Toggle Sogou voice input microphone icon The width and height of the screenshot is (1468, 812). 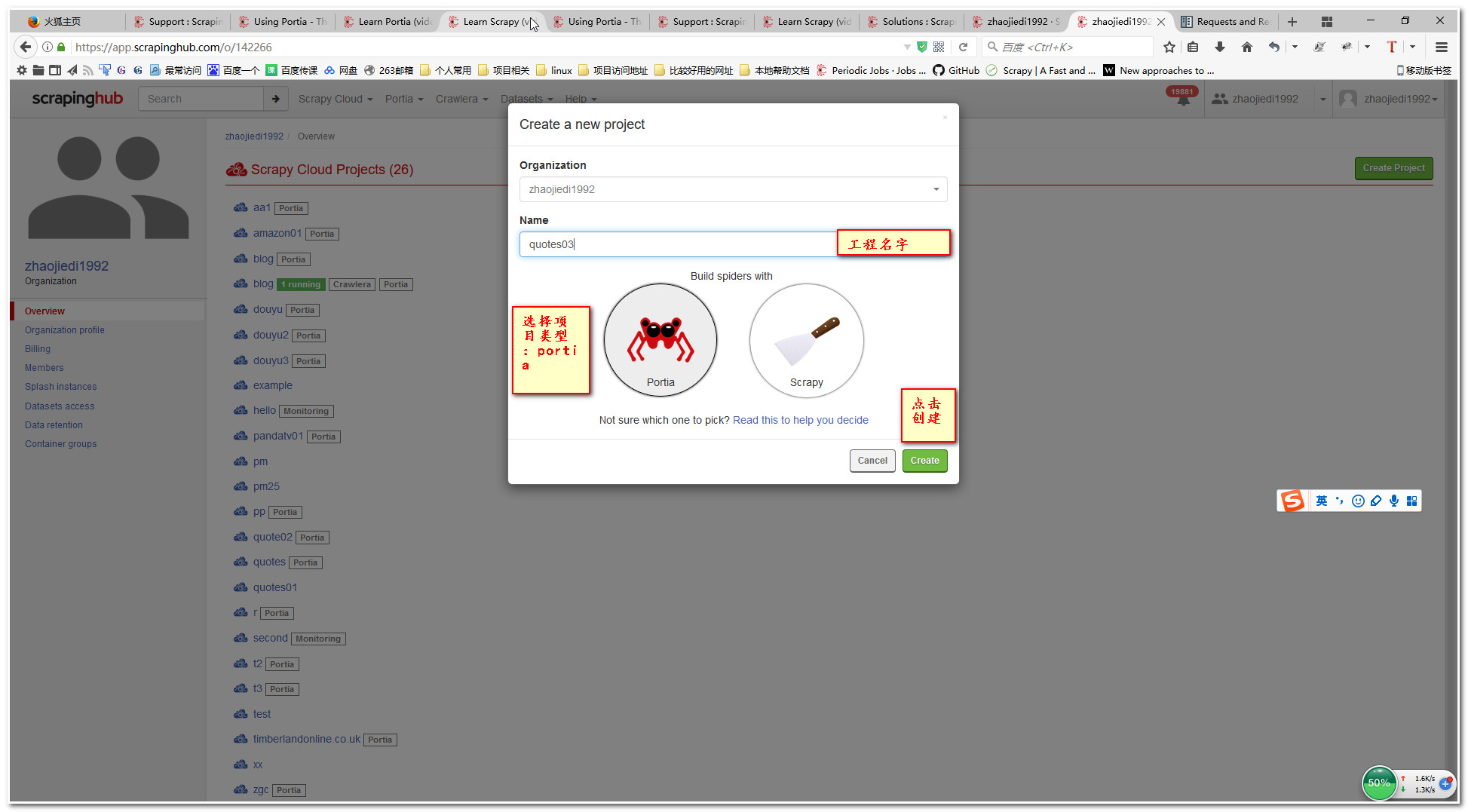pos(1394,501)
